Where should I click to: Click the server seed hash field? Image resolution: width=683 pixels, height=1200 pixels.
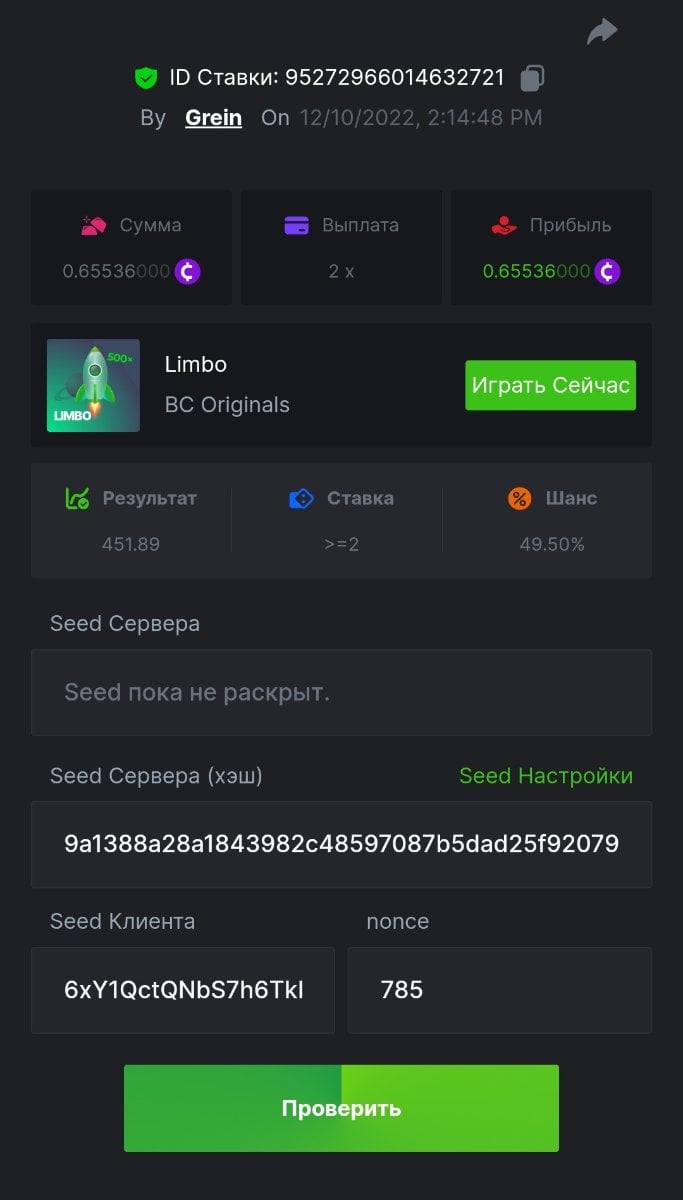tap(341, 844)
